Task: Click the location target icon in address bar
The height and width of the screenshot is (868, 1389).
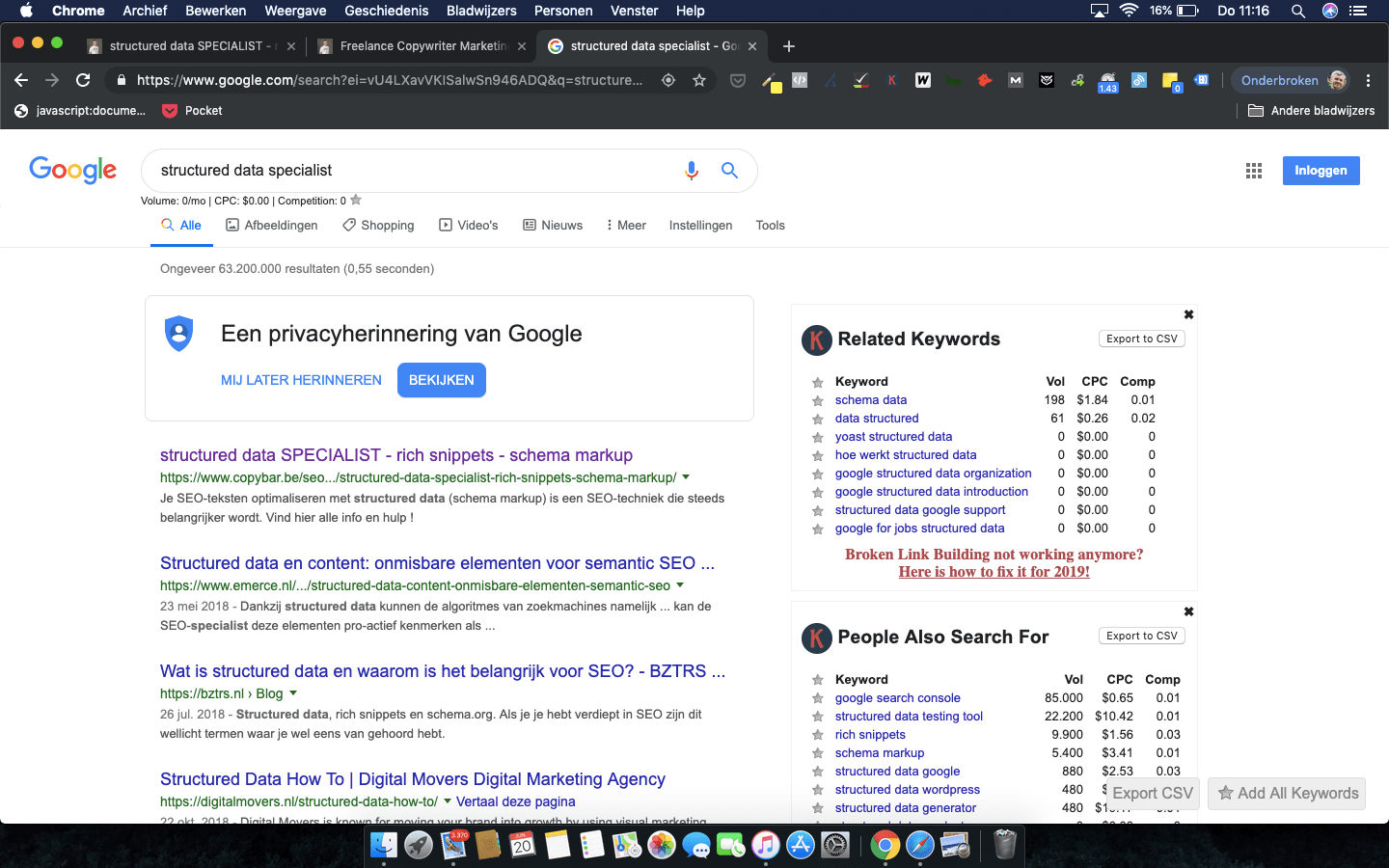Action: [667, 80]
